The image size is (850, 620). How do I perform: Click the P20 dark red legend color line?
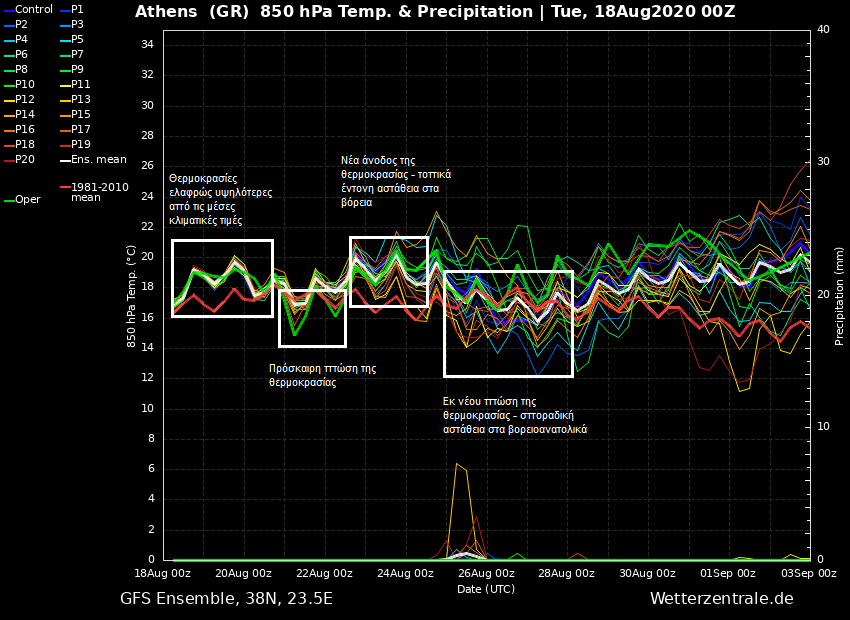tap(9, 160)
